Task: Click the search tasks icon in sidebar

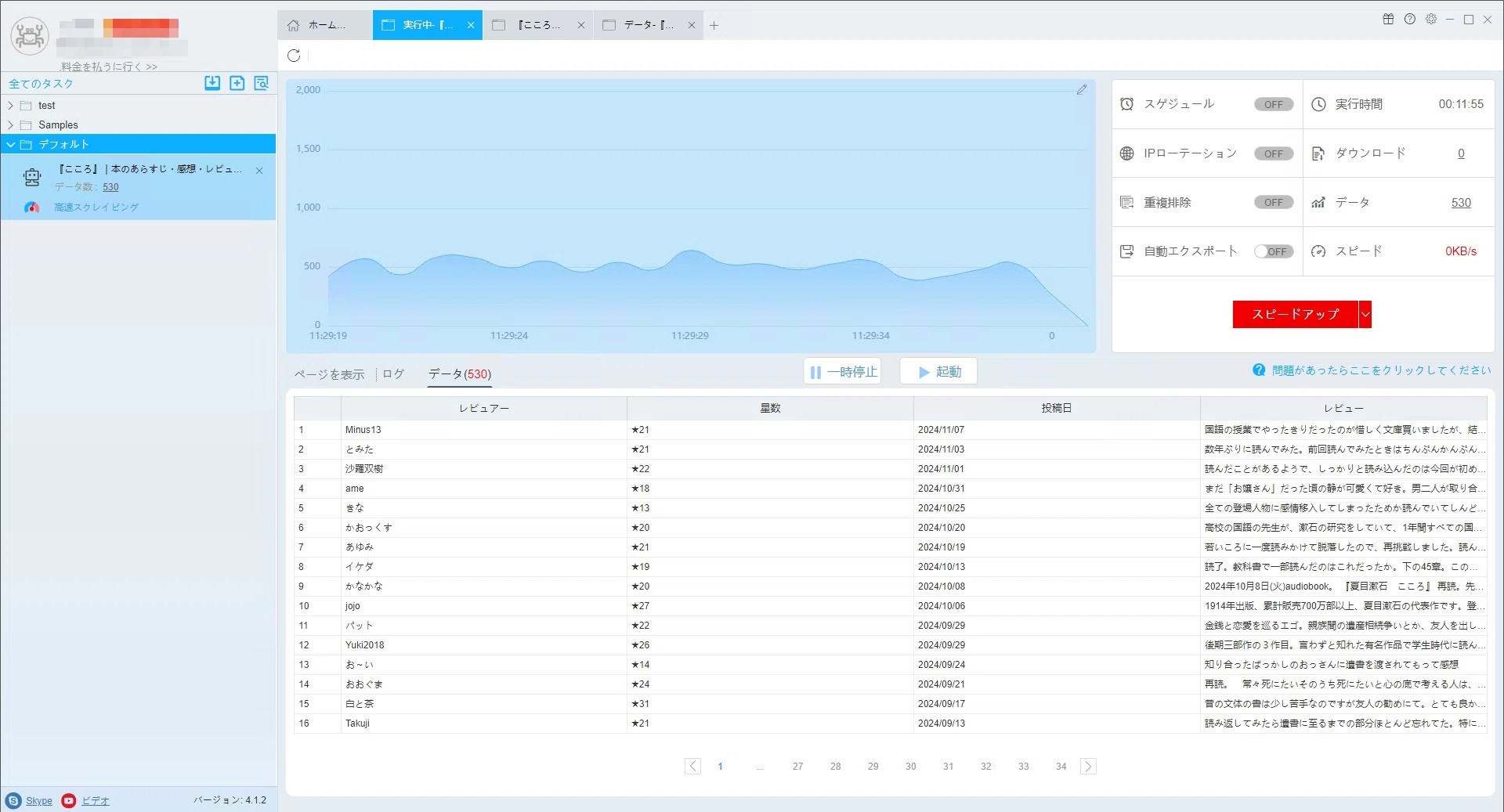Action: [x=262, y=83]
